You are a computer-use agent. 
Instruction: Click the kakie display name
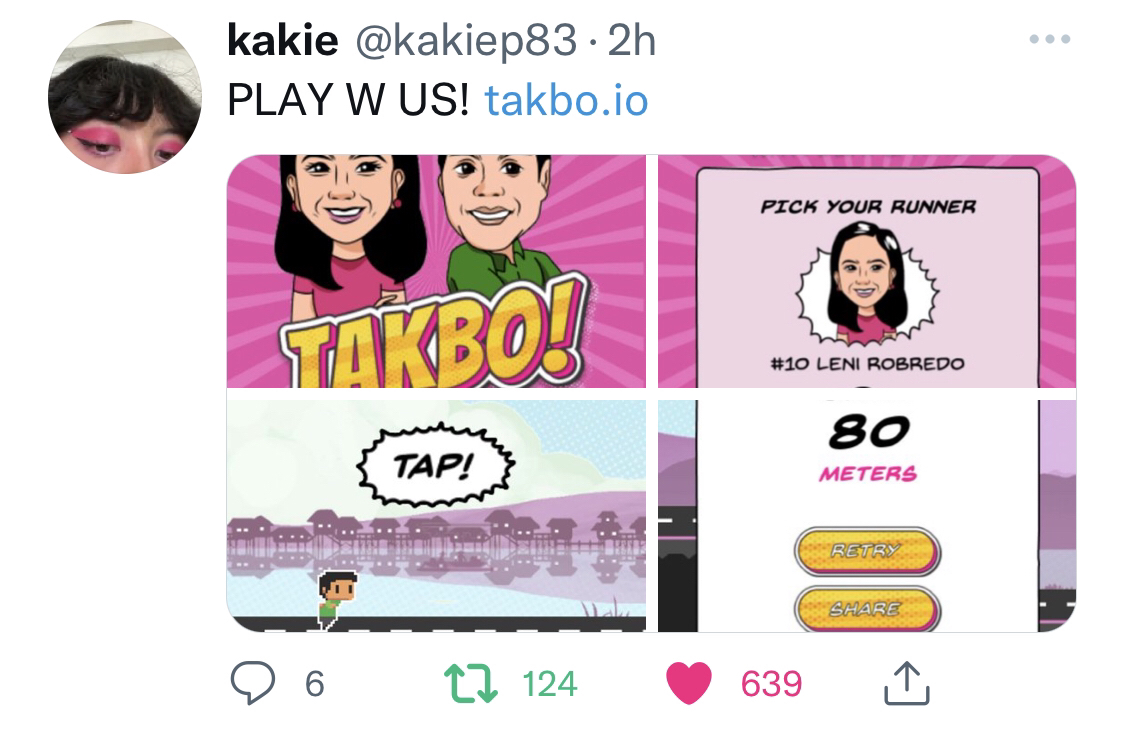click(x=283, y=40)
